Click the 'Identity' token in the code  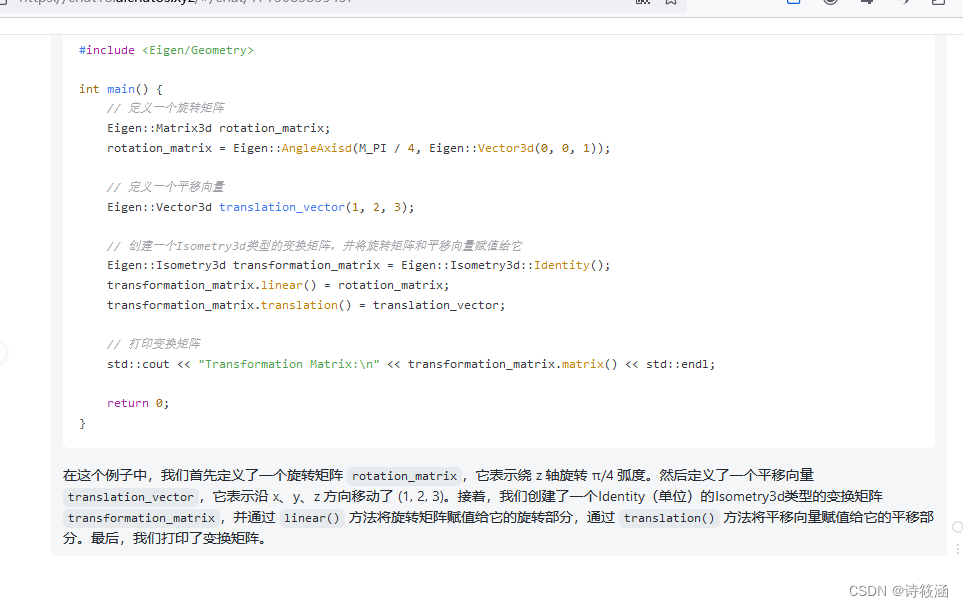[x=561, y=265]
